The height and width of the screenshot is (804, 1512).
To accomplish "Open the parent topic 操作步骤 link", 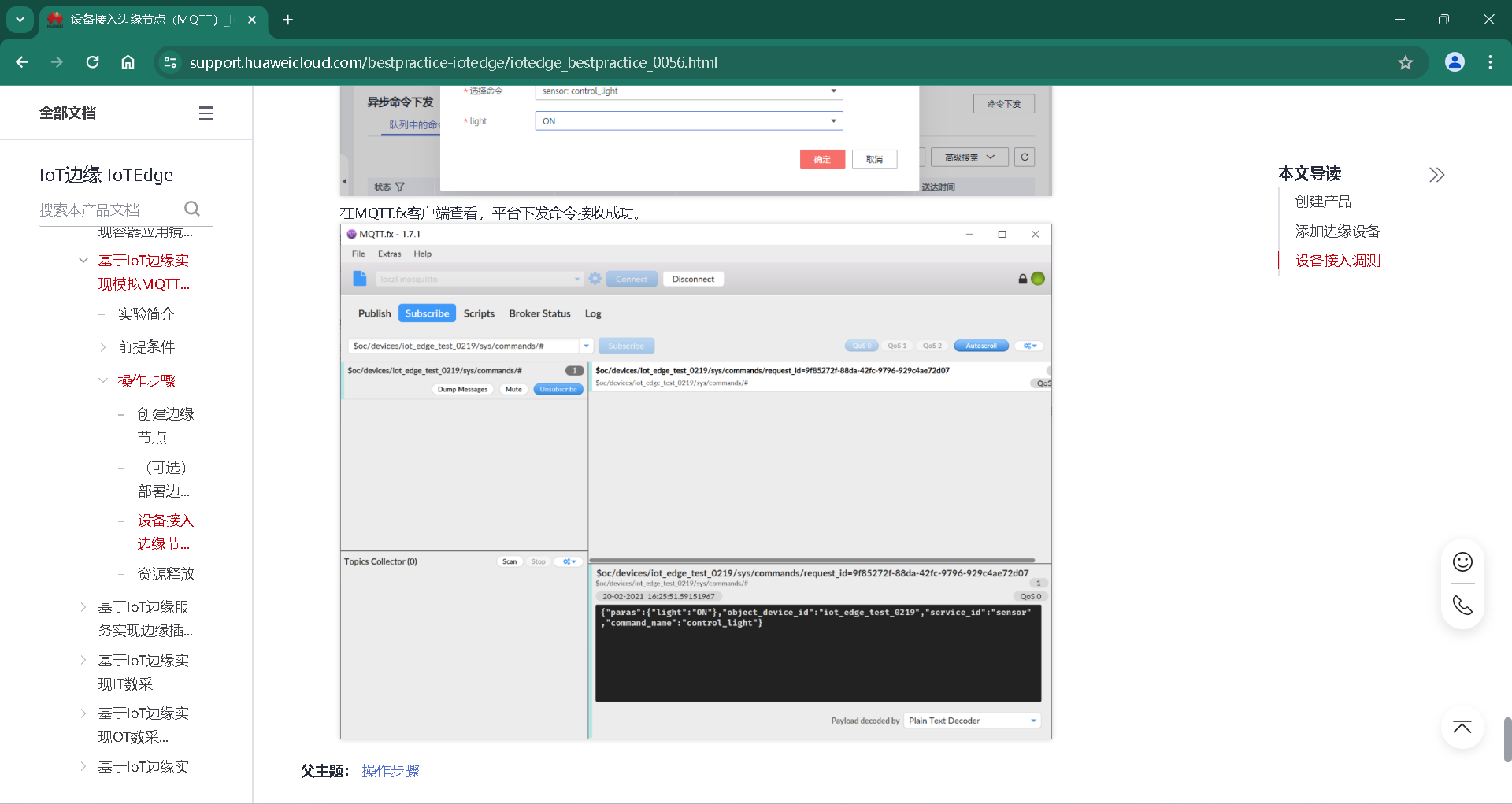I will coord(391,771).
